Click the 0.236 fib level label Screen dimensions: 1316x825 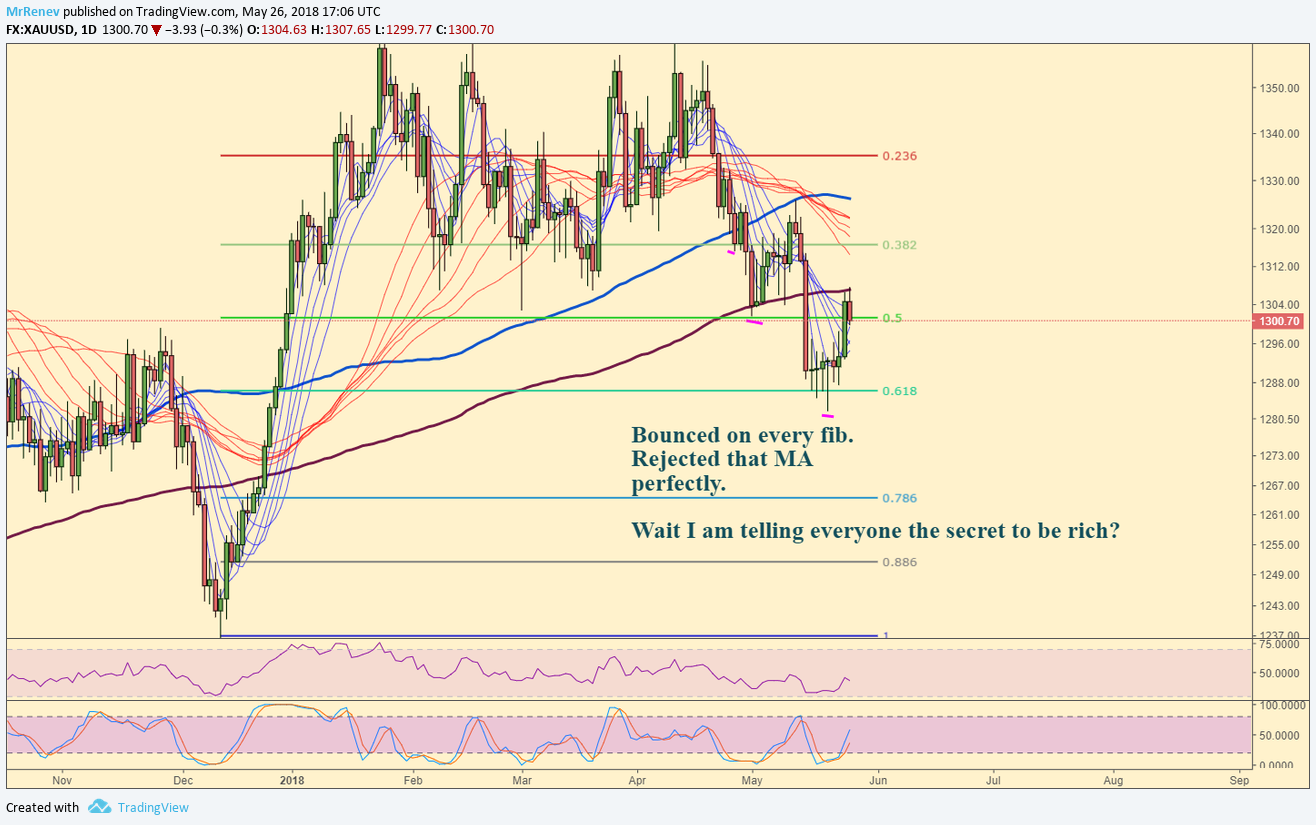pyautogui.click(x=899, y=156)
